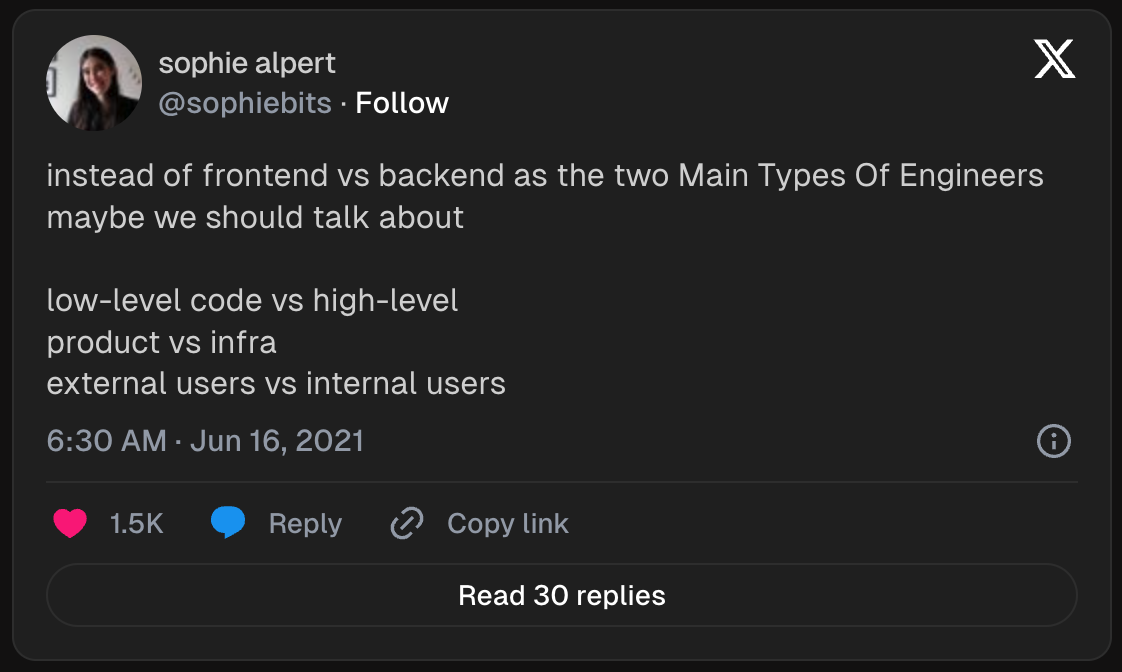Open the 6:30 AM time link

[x=107, y=441]
